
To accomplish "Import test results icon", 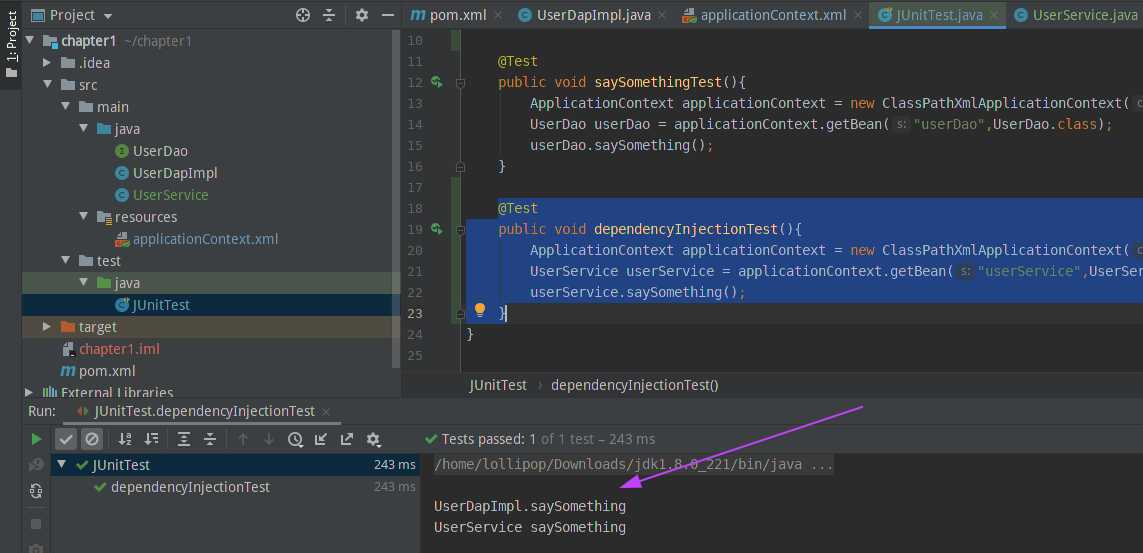I will pos(321,439).
